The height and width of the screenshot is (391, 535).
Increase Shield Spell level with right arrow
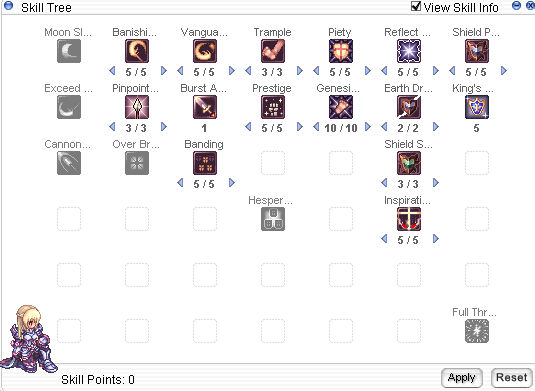tap(436, 183)
